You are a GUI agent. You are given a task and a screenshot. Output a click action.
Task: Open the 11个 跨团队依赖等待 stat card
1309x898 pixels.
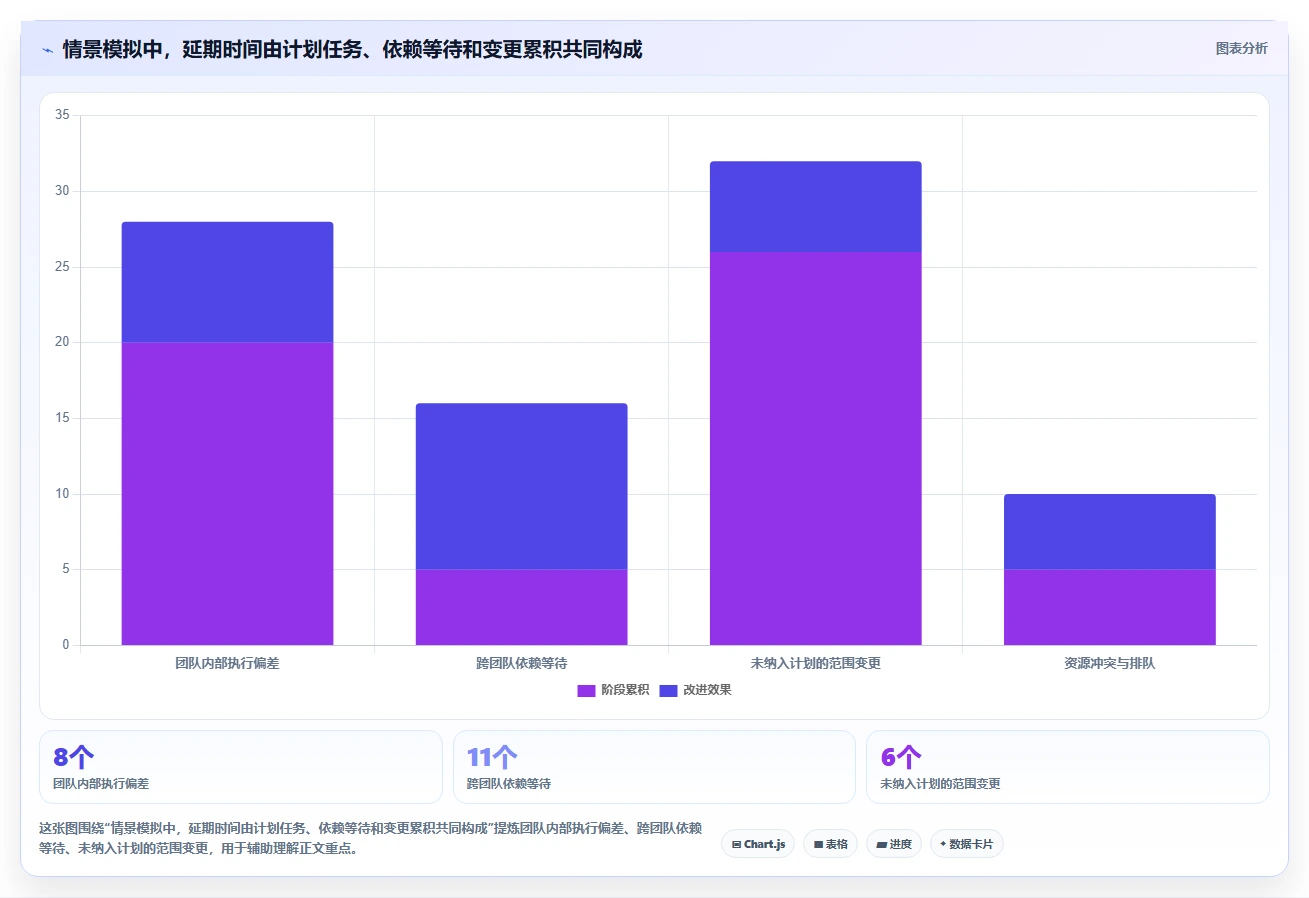coord(654,767)
